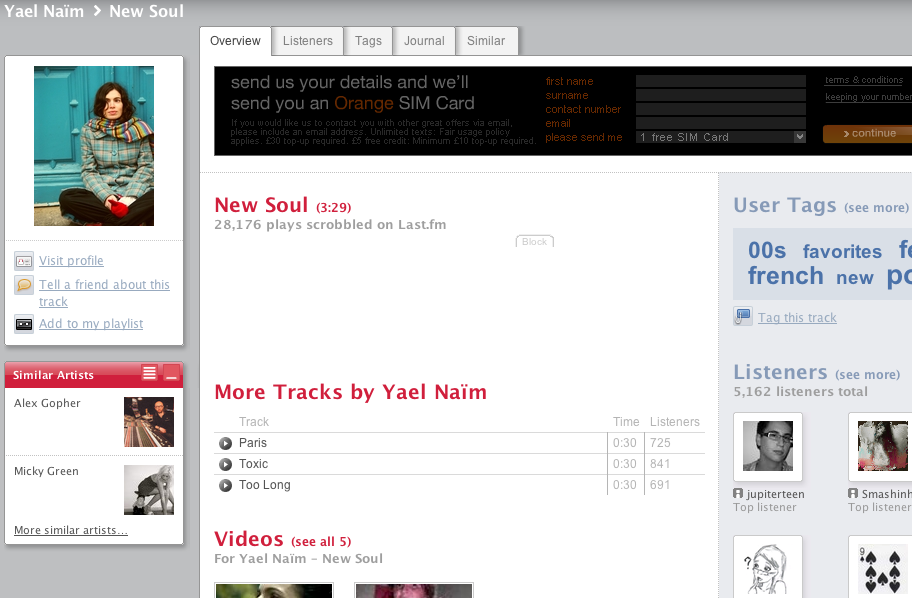The image size is (912, 598).
Task: Click the favorites tag
Action: (842, 251)
